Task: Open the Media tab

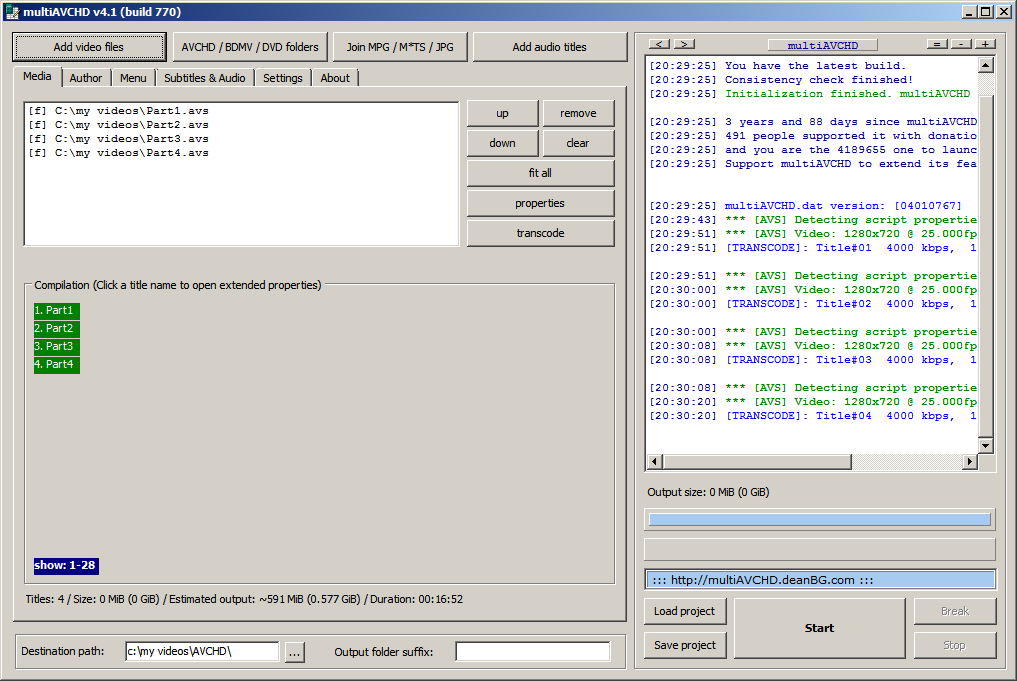Action: 37,77
